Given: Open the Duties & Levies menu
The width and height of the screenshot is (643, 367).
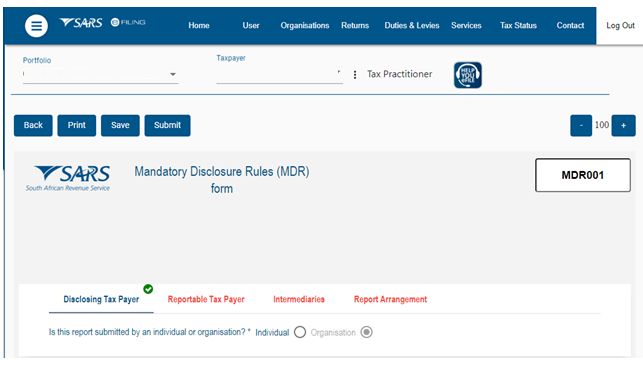Looking at the screenshot, I should (412, 25).
